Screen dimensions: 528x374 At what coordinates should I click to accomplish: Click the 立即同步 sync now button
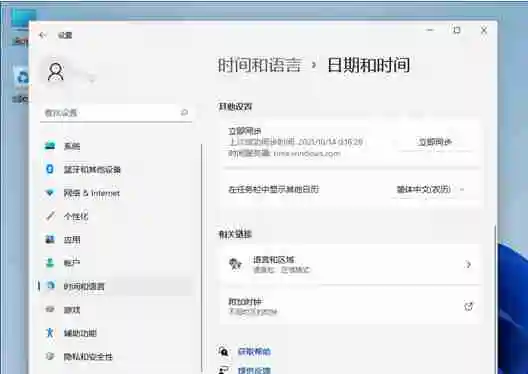[435, 142]
